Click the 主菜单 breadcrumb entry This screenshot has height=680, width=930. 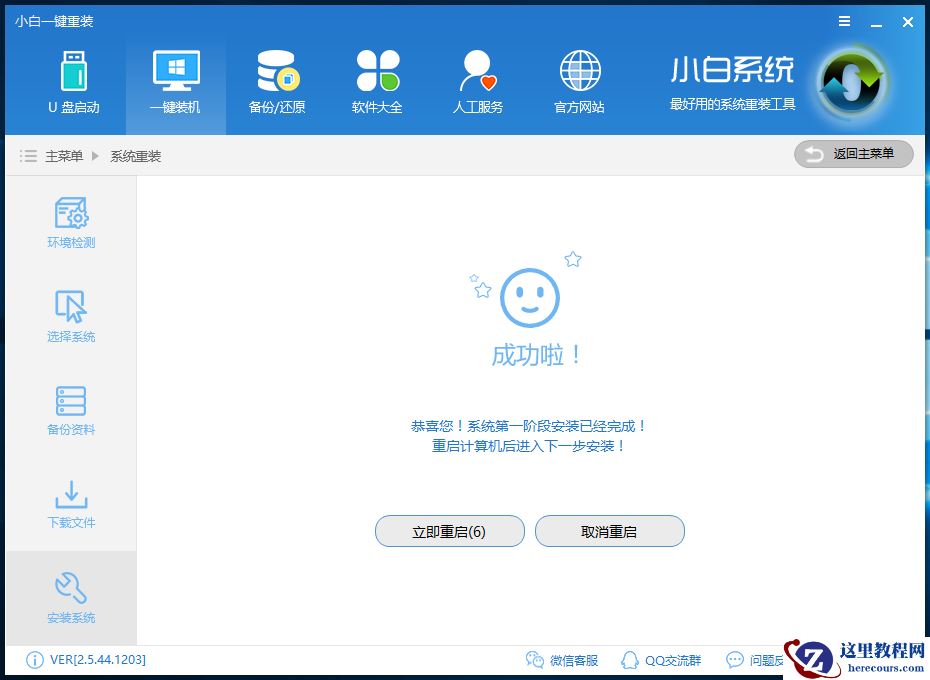(65, 156)
